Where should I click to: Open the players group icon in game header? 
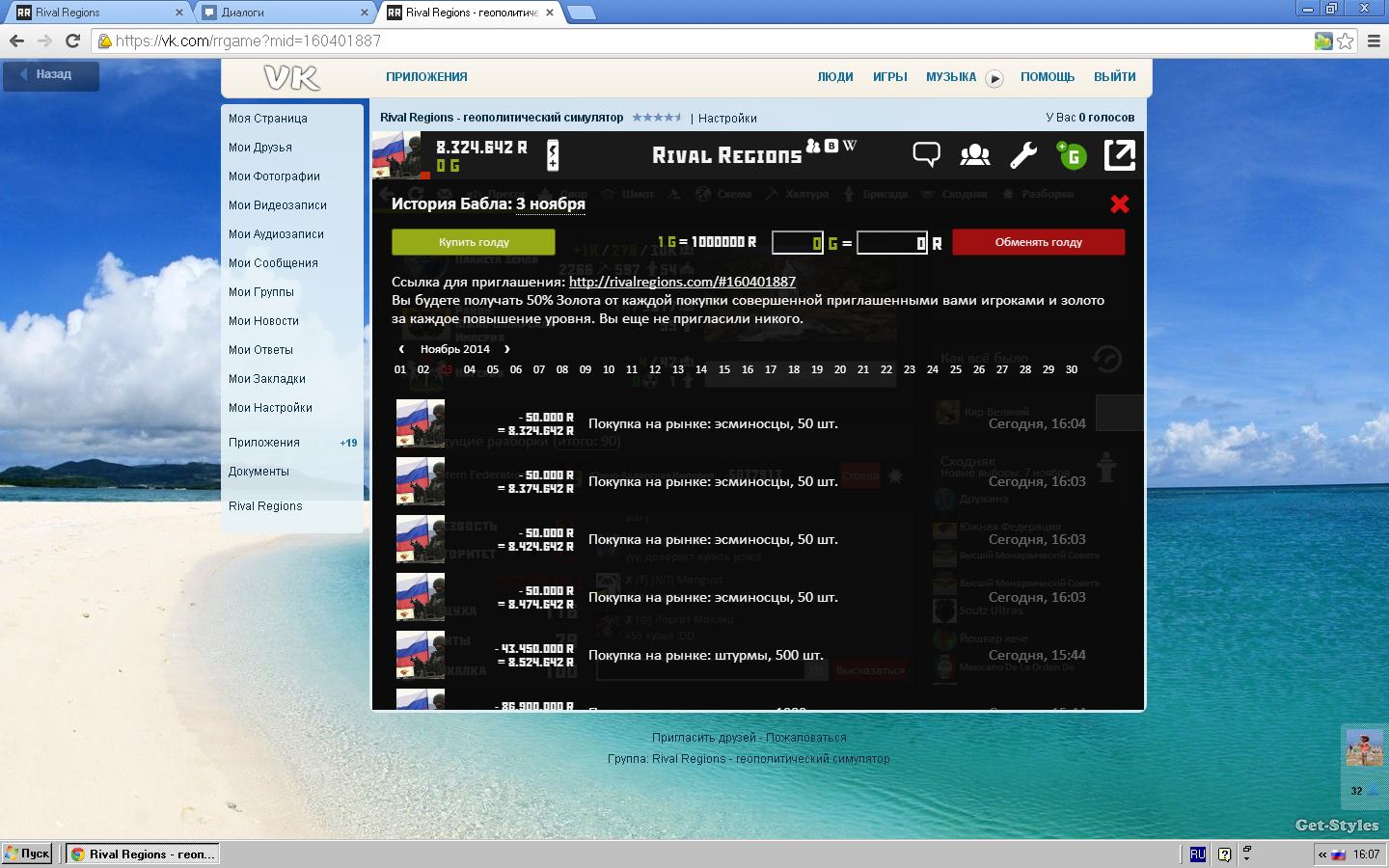click(975, 154)
